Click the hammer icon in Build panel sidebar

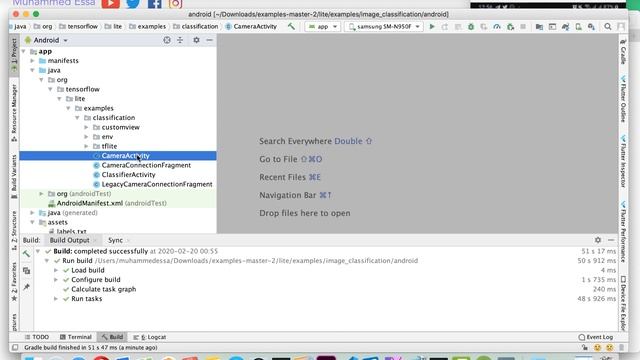pyautogui.click(x=26, y=254)
